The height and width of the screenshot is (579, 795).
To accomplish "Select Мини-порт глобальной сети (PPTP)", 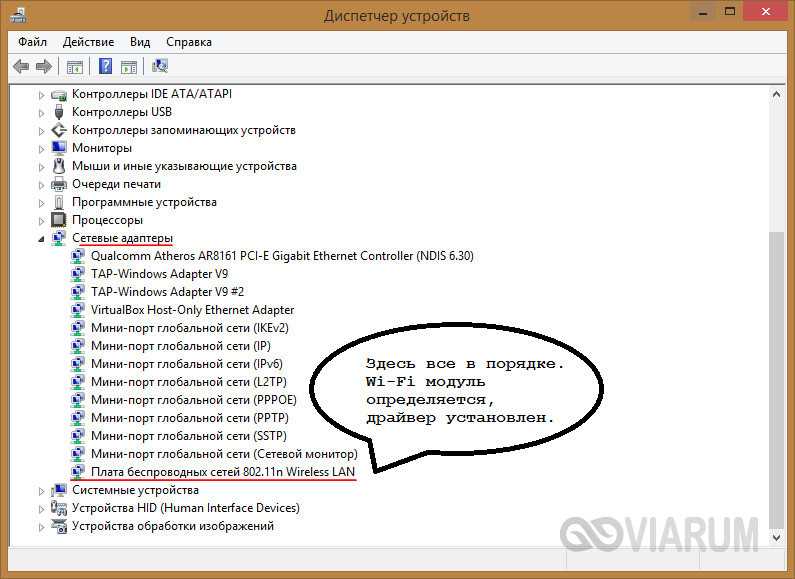I will (190, 418).
